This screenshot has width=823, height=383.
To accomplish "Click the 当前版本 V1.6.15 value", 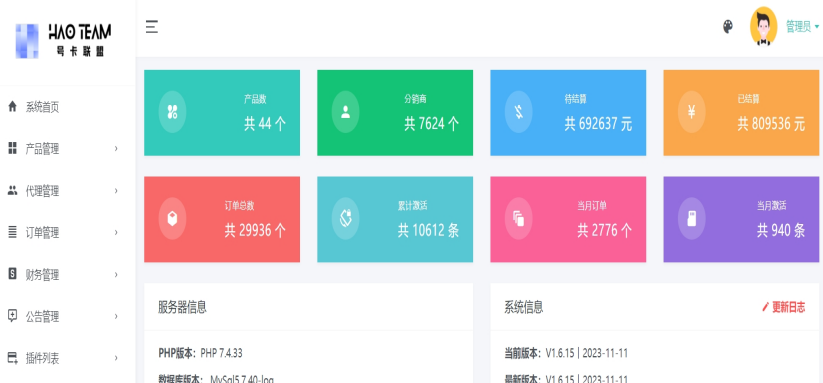I will coord(587,353).
